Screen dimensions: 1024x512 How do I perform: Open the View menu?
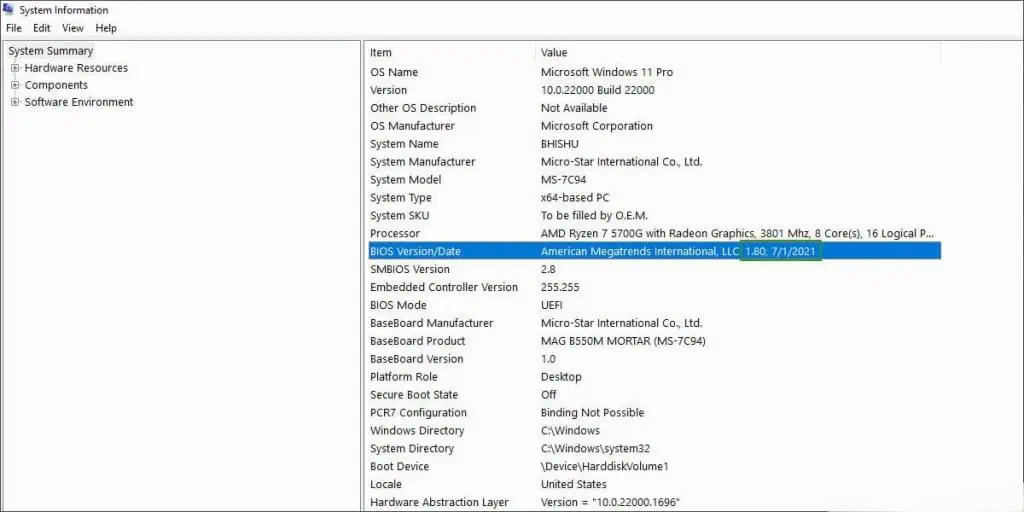click(73, 28)
